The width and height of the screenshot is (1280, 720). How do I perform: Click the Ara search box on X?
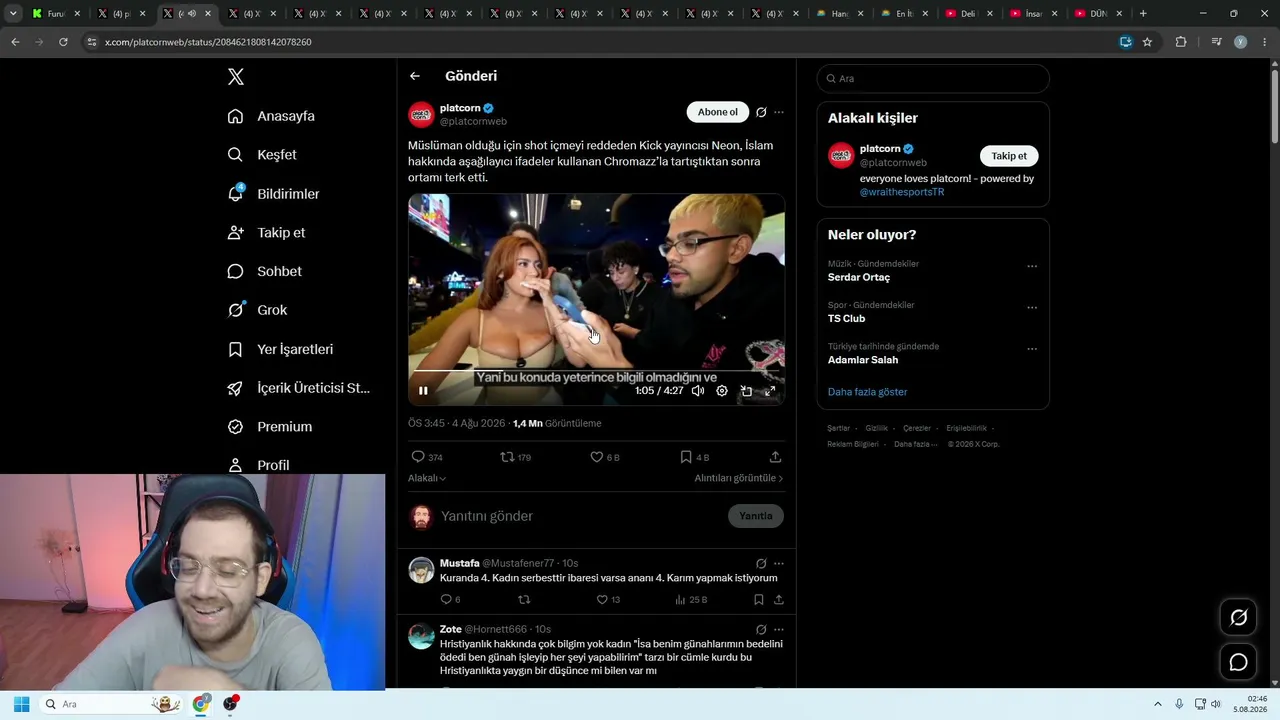coord(933,78)
